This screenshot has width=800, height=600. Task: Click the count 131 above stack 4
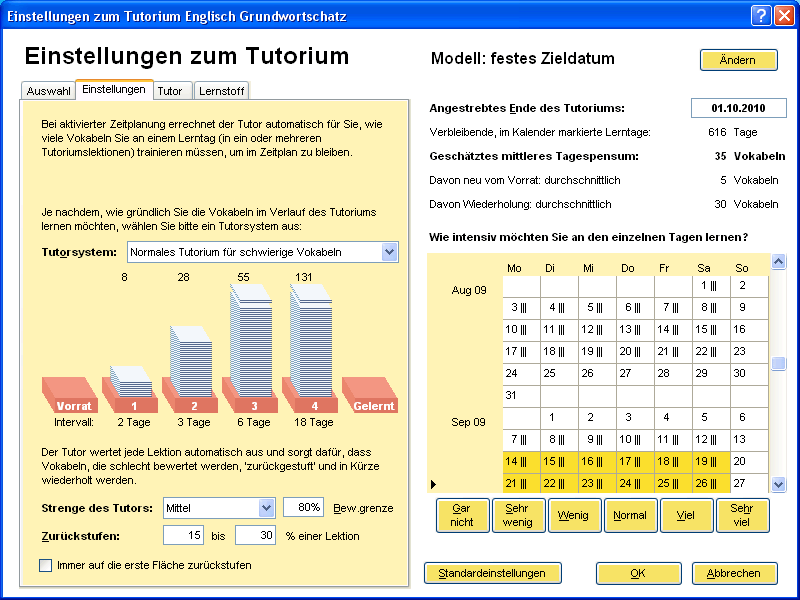coord(304,277)
